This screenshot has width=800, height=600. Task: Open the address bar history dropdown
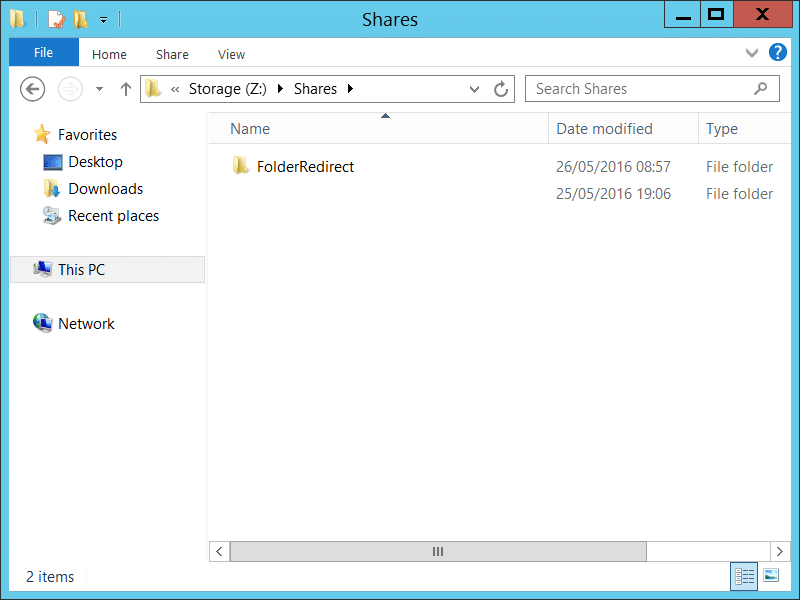pyautogui.click(x=474, y=89)
